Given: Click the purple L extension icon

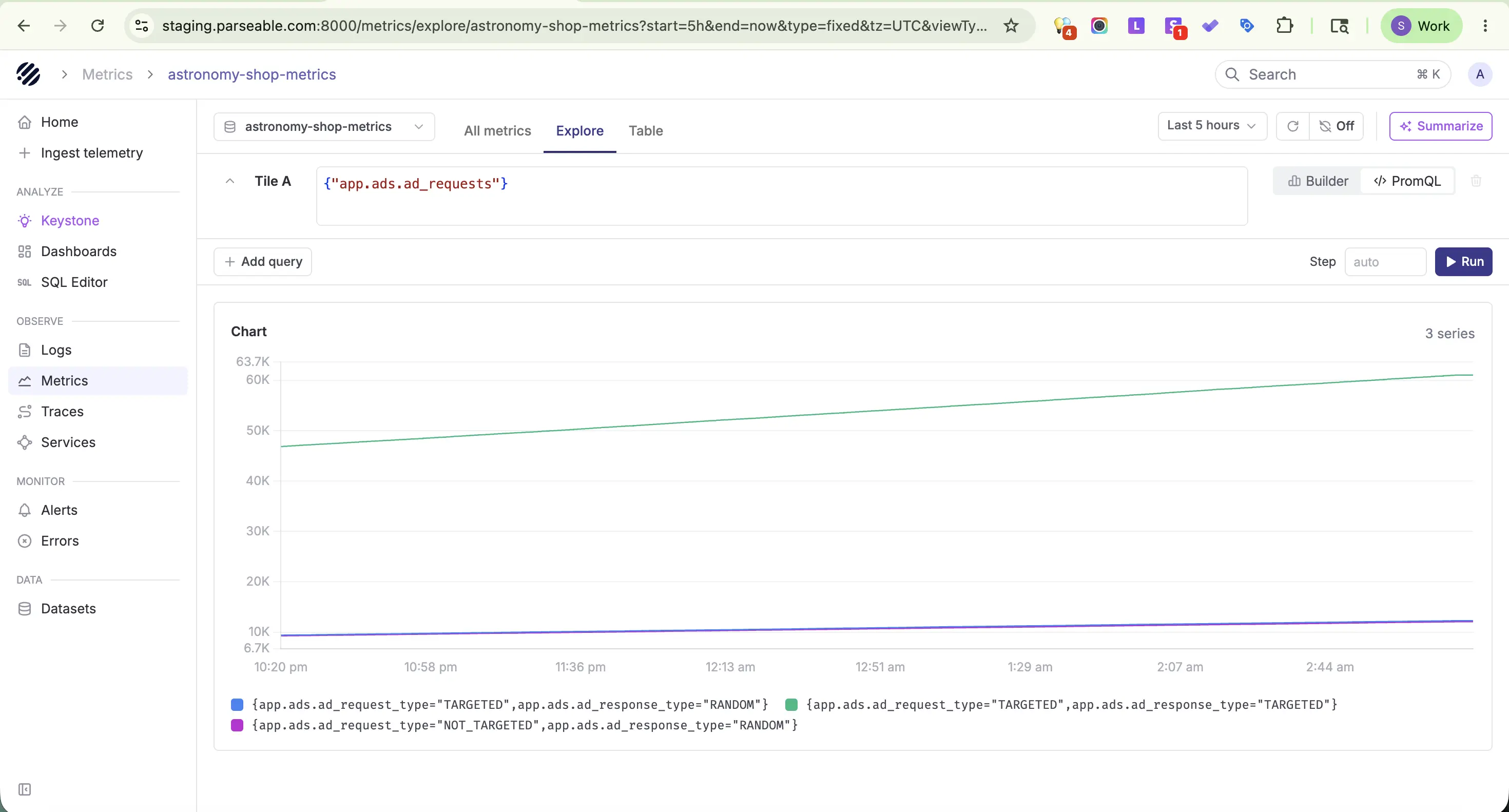Looking at the screenshot, I should 1136,26.
